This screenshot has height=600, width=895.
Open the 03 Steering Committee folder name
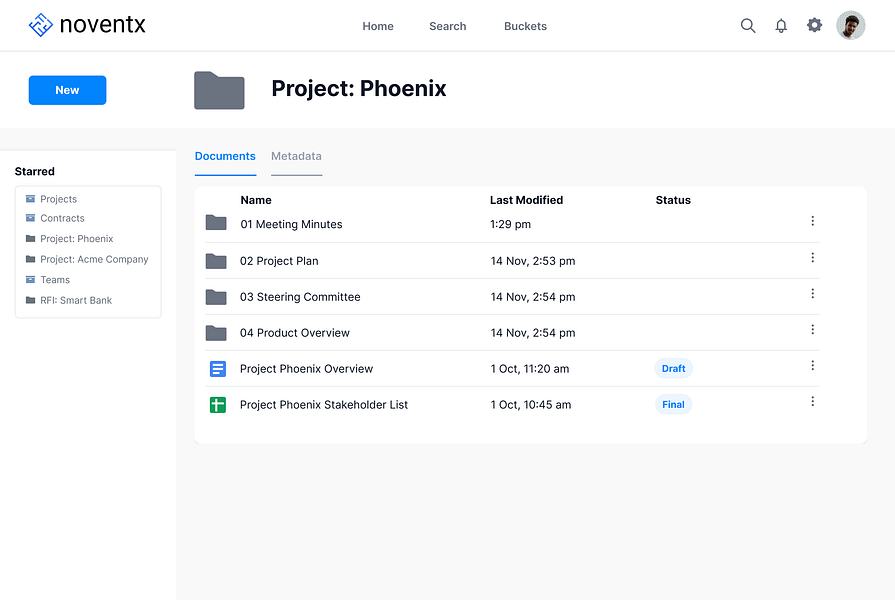pos(300,297)
